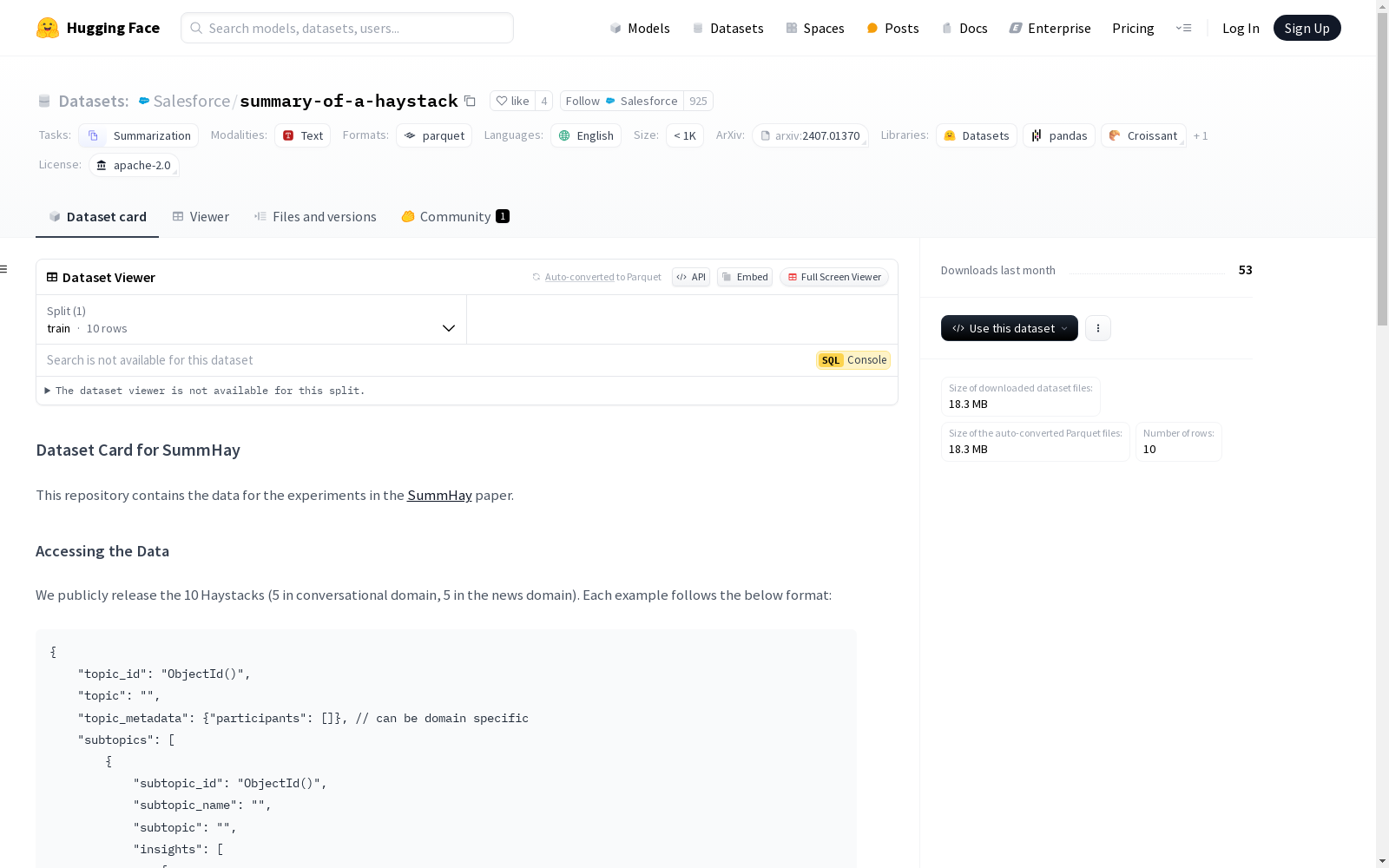Click the Auto-converted link
Image resolution: width=1389 pixels, height=868 pixels.
(579, 277)
